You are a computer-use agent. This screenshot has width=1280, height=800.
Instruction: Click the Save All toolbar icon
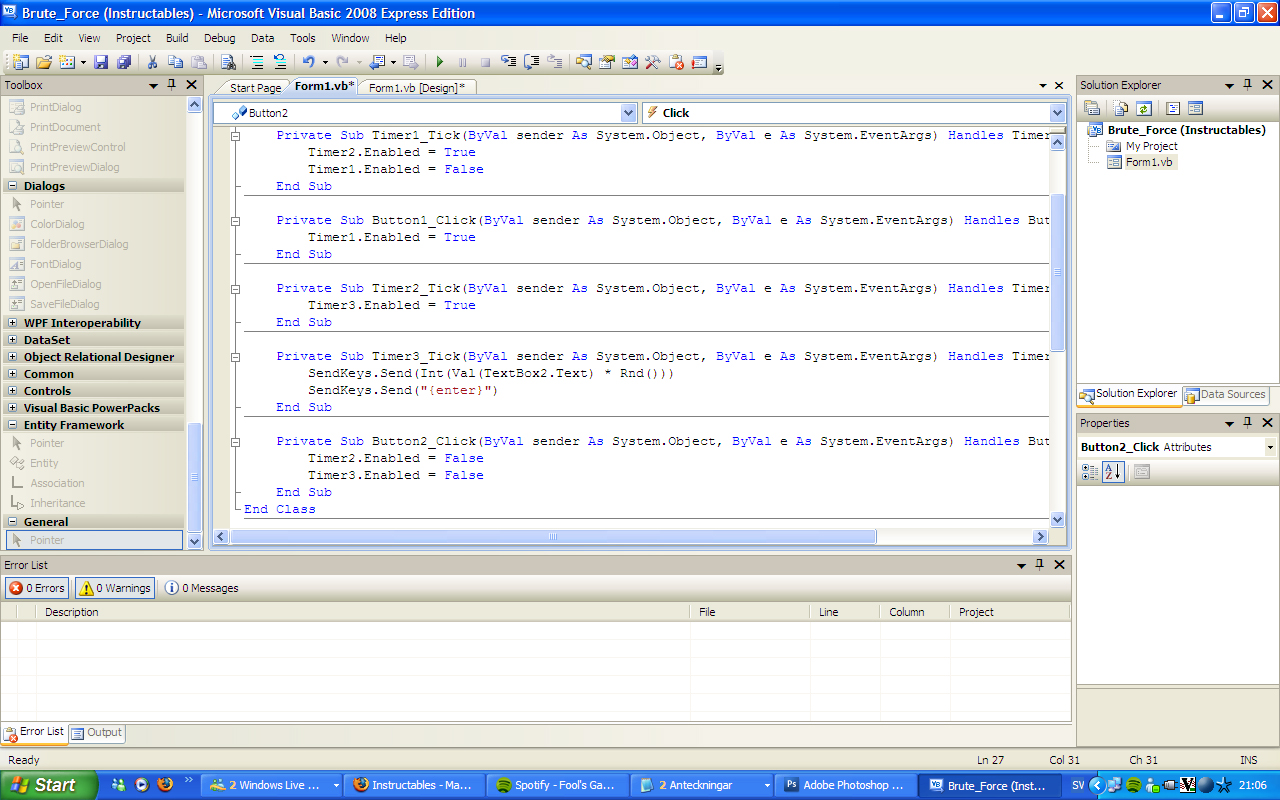pyautogui.click(x=124, y=62)
